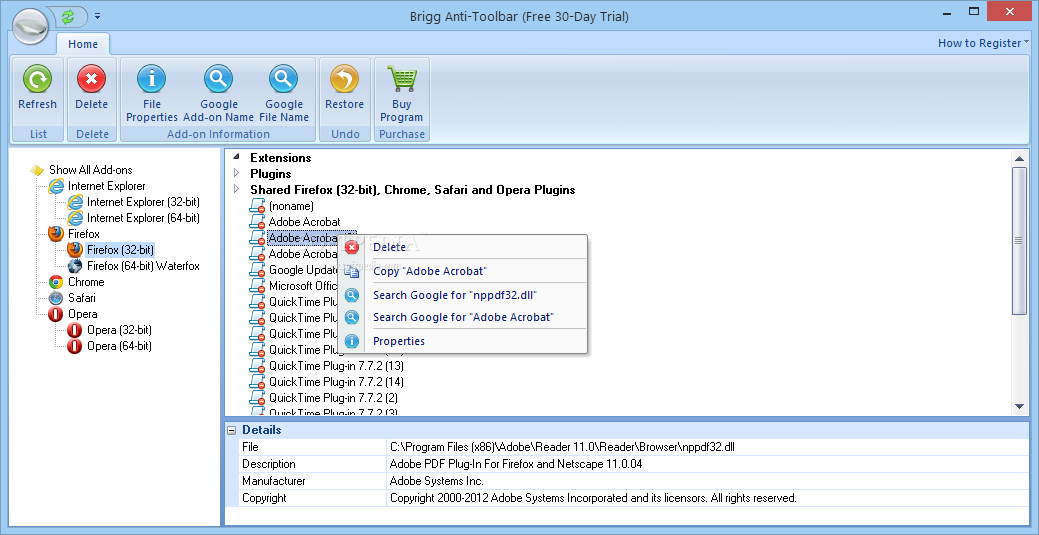Image resolution: width=1039 pixels, height=535 pixels.
Task: Choose Search Google for "Adobe Acrobat"
Action: [463, 318]
